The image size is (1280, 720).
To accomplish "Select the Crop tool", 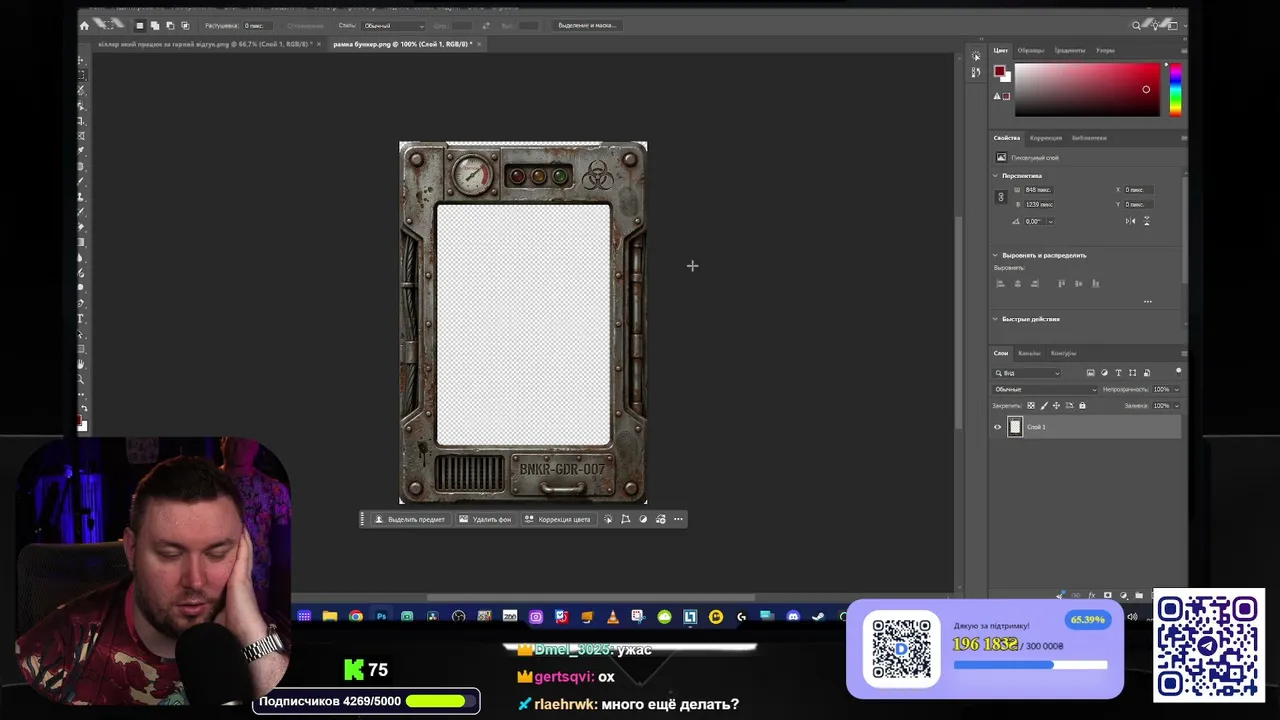I will pos(82,120).
